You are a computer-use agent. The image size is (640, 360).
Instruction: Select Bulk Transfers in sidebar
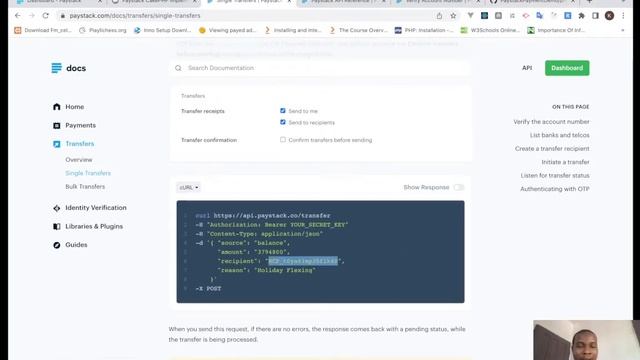click(x=85, y=187)
